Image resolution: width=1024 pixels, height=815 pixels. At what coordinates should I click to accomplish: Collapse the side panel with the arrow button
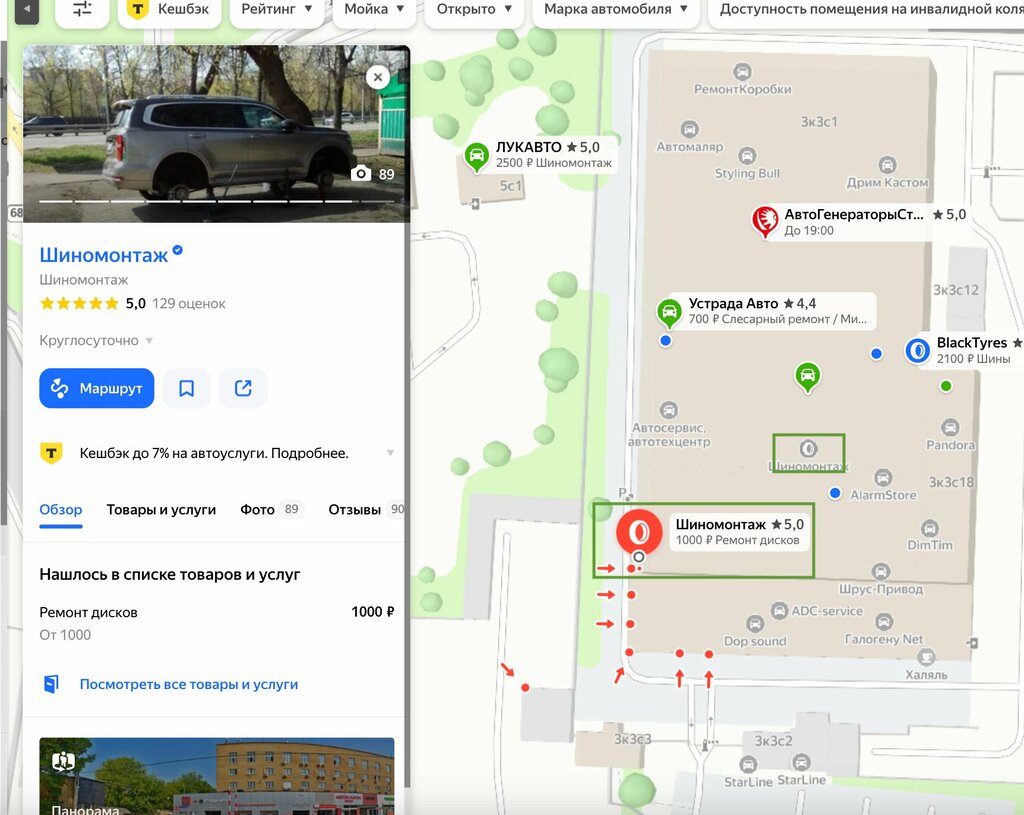[x=27, y=9]
